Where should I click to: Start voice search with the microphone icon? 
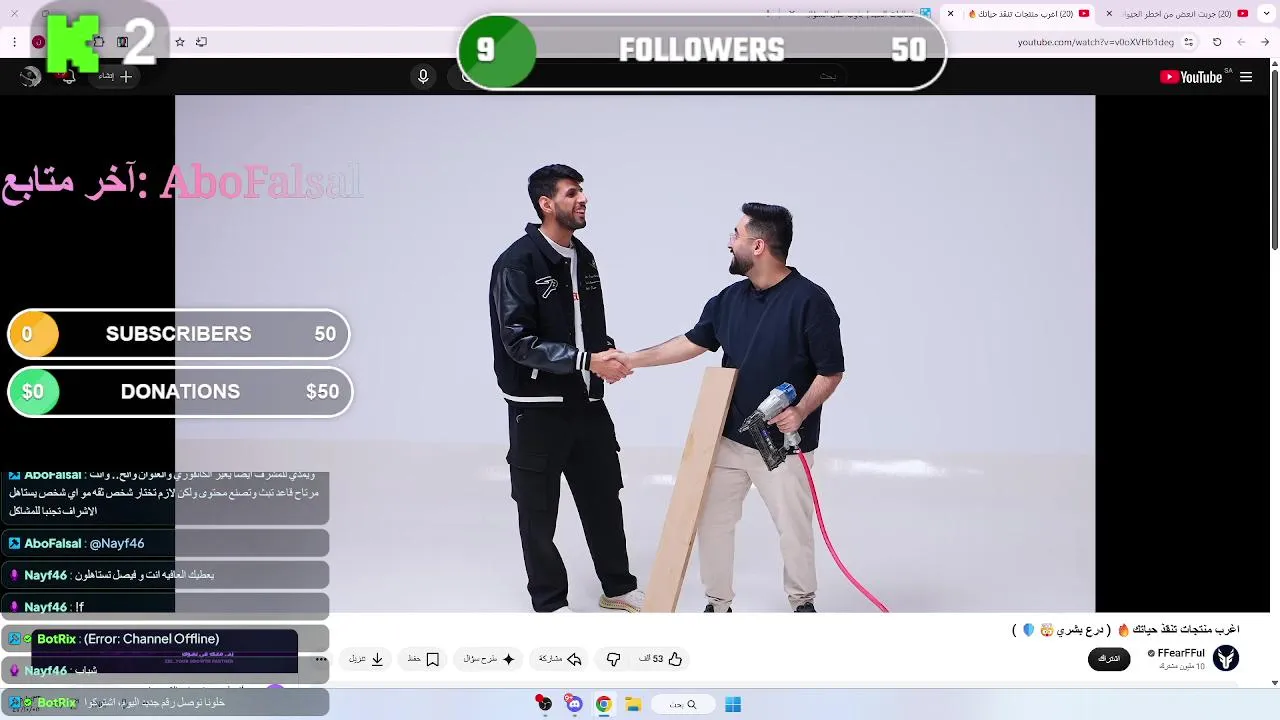[x=423, y=77]
